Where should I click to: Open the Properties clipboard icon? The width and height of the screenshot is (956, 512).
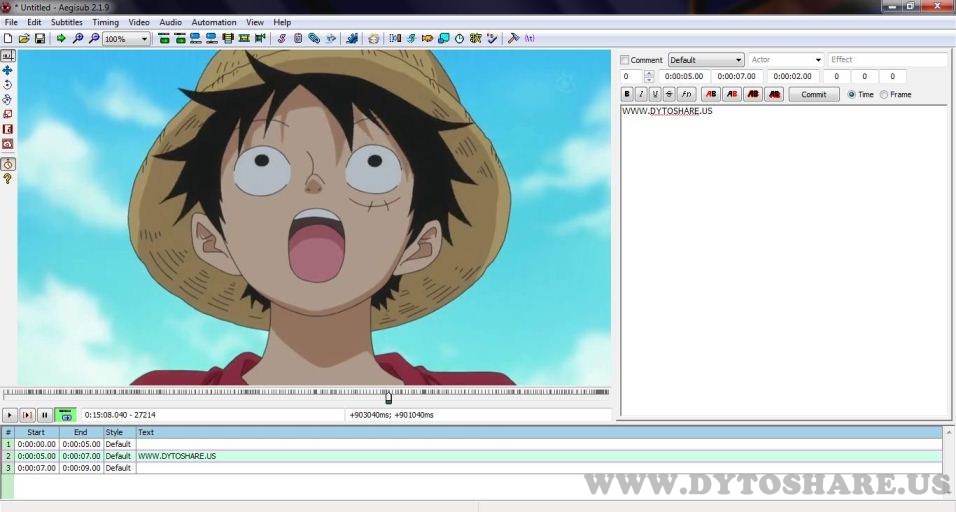pyautogui.click(x=298, y=38)
